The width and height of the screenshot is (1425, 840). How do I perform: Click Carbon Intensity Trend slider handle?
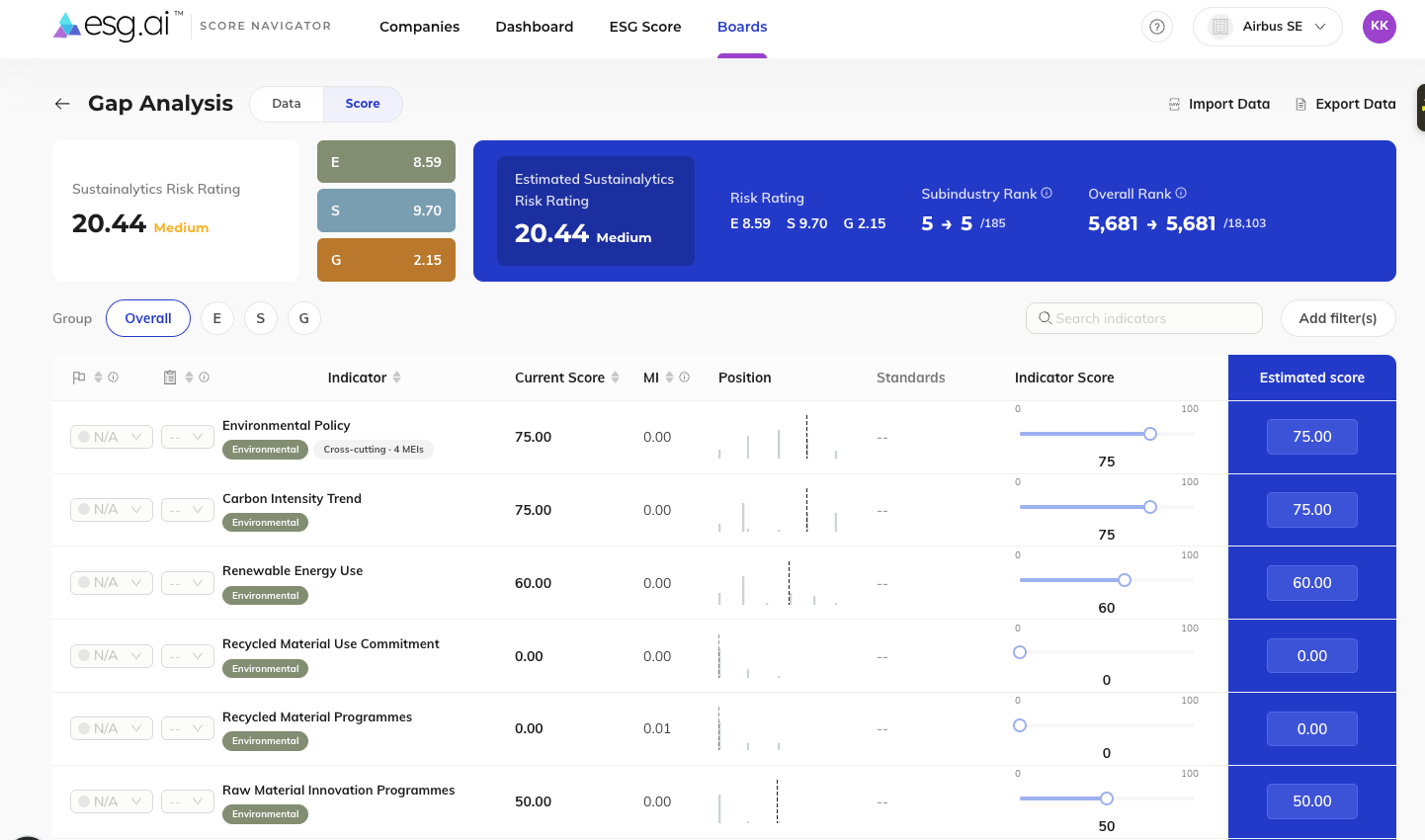(x=1150, y=507)
